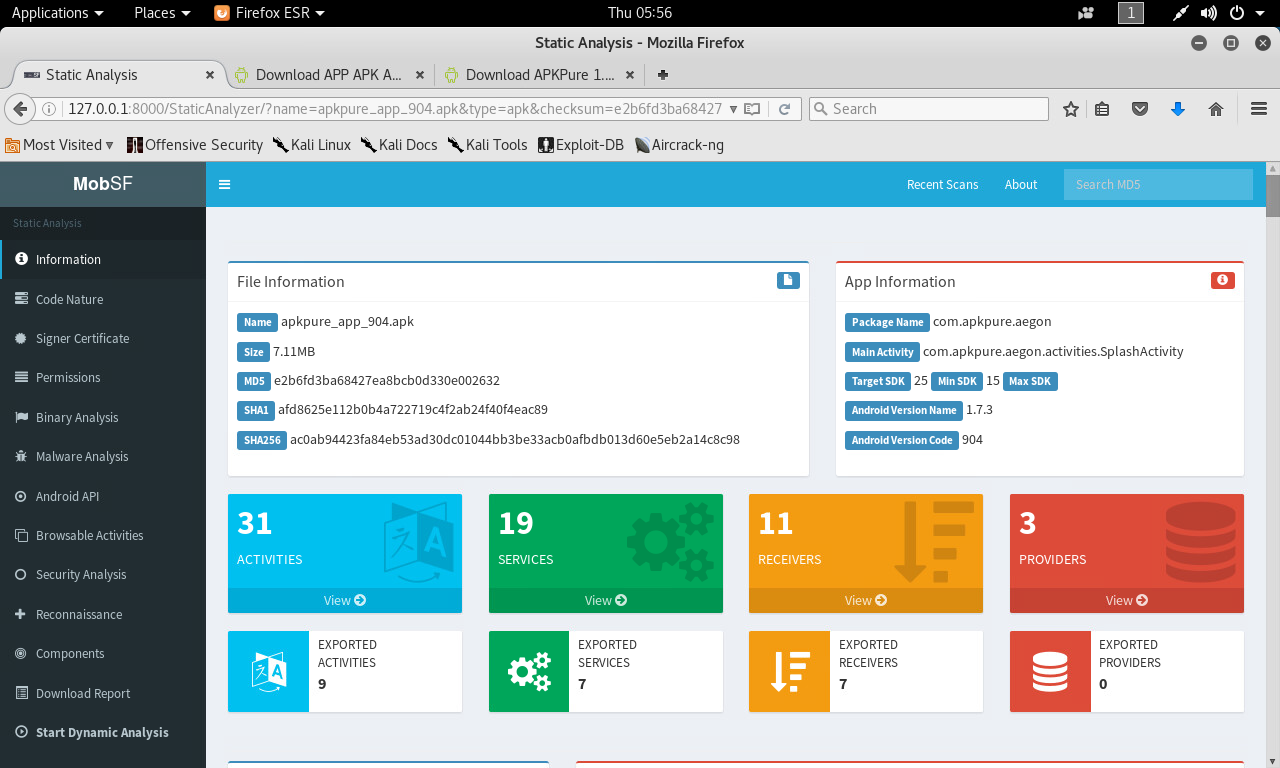Viewport: 1280px width, 768px height.
Task: Open a new Firefox tab
Action: click(x=662, y=75)
